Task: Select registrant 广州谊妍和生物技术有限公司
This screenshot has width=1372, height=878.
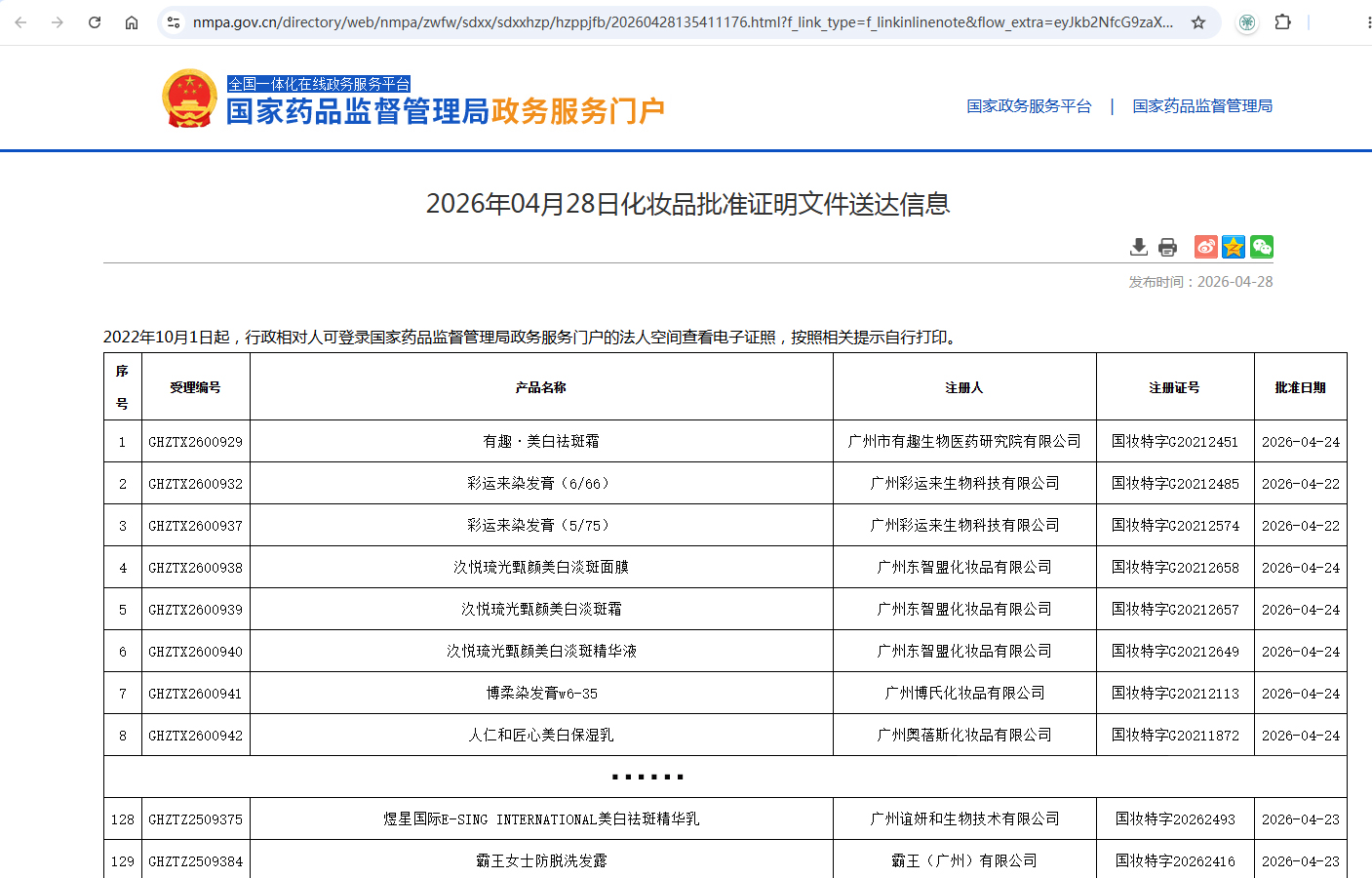Action: 964,819
